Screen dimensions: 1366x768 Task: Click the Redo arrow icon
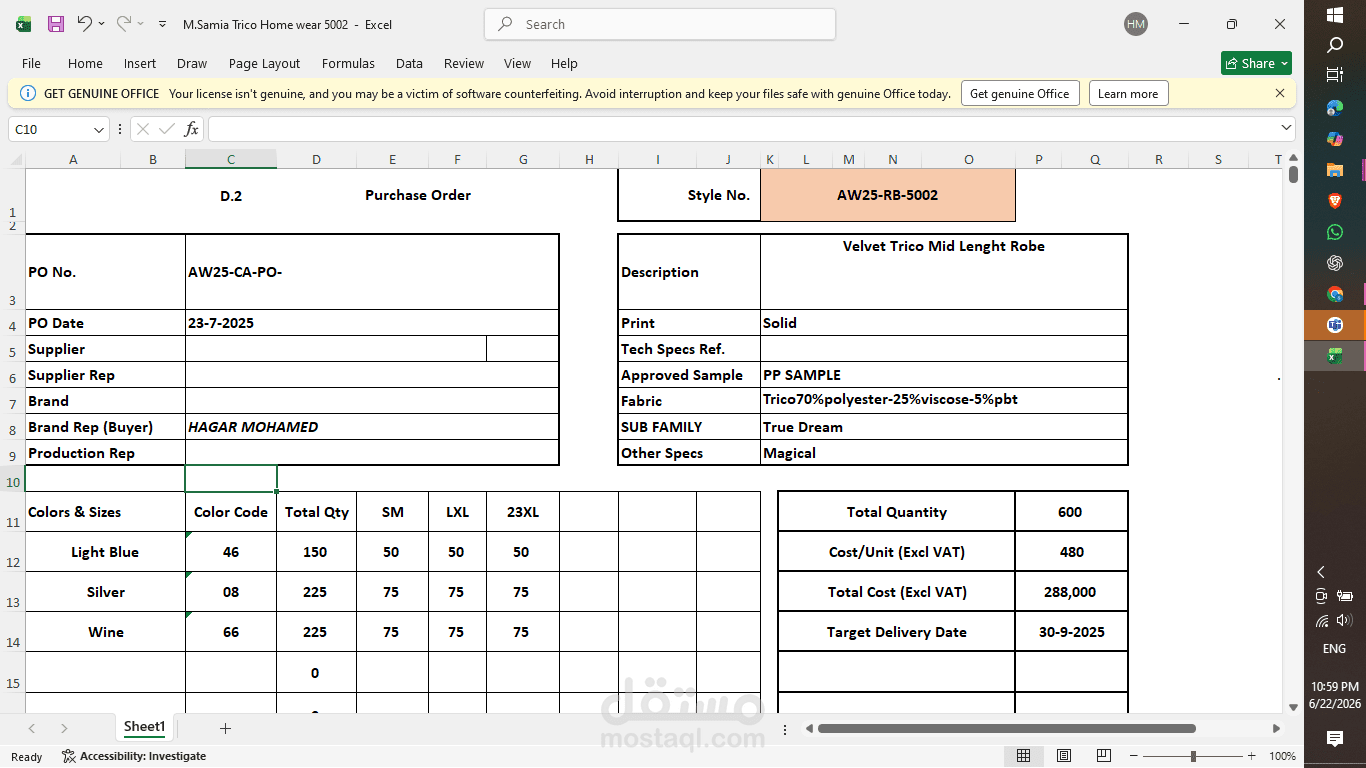(x=124, y=24)
